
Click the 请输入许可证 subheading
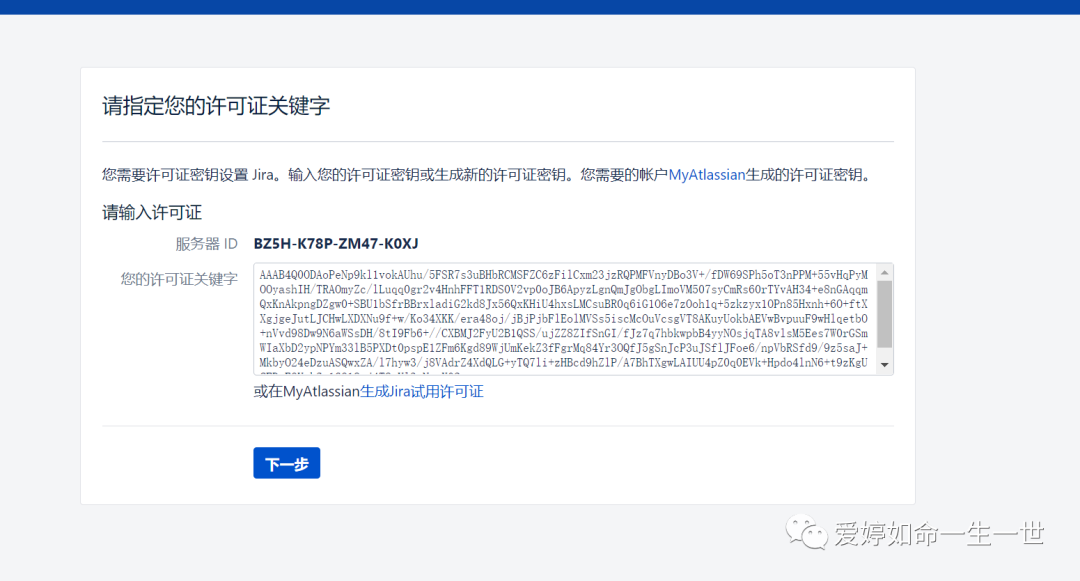pos(152,212)
